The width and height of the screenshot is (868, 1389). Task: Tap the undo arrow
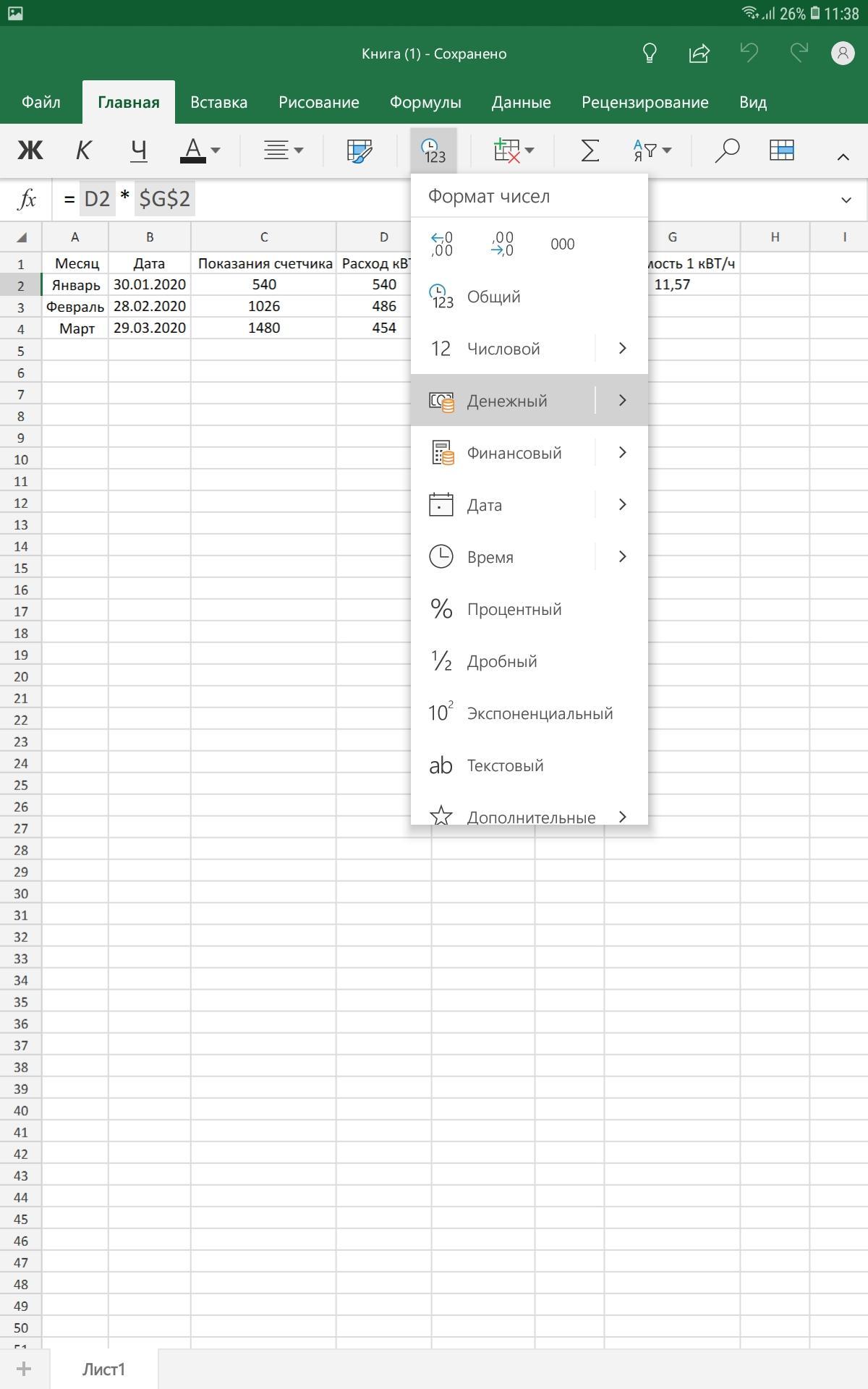coord(749,53)
